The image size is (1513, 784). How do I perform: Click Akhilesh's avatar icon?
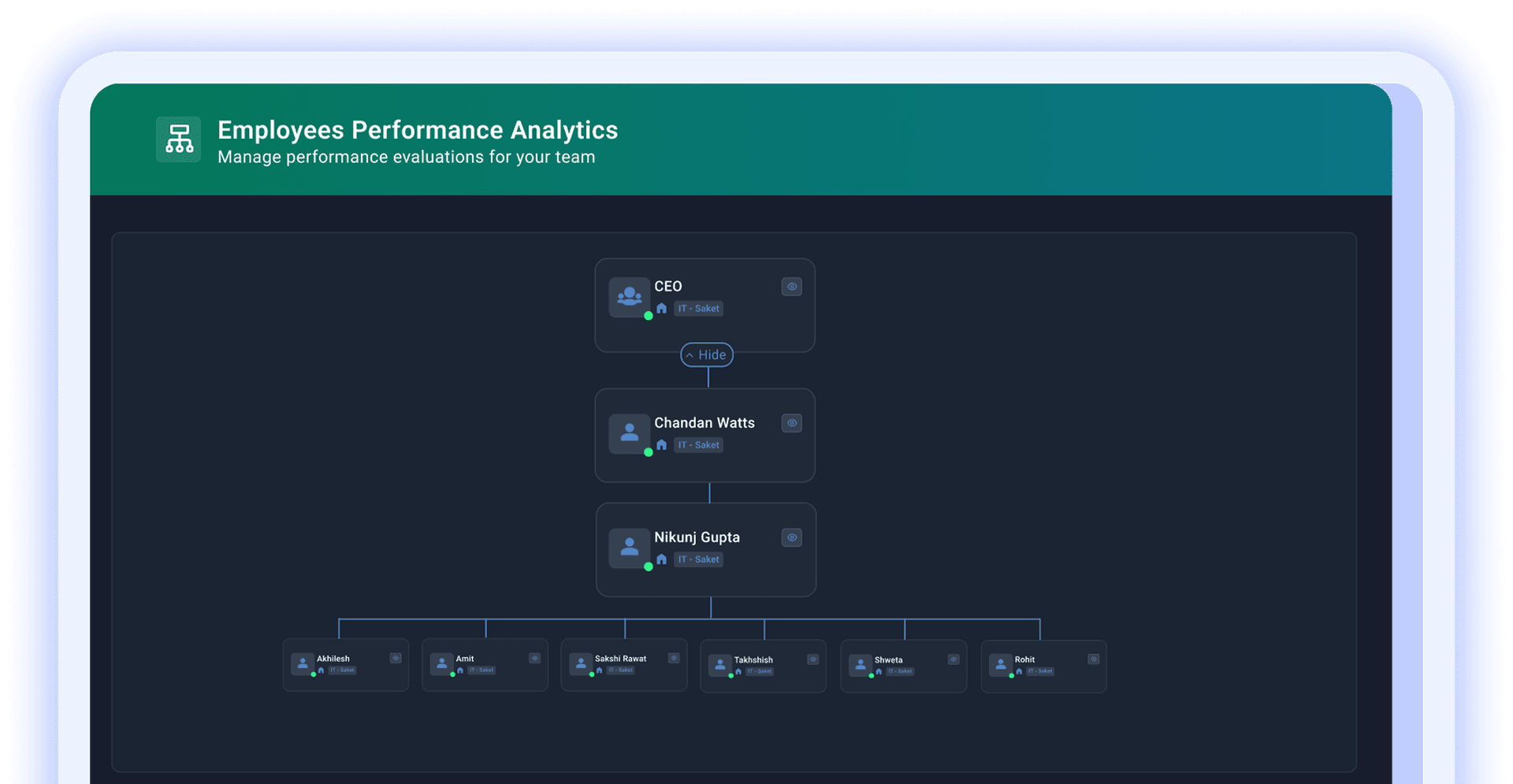click(x=303, y=664)
